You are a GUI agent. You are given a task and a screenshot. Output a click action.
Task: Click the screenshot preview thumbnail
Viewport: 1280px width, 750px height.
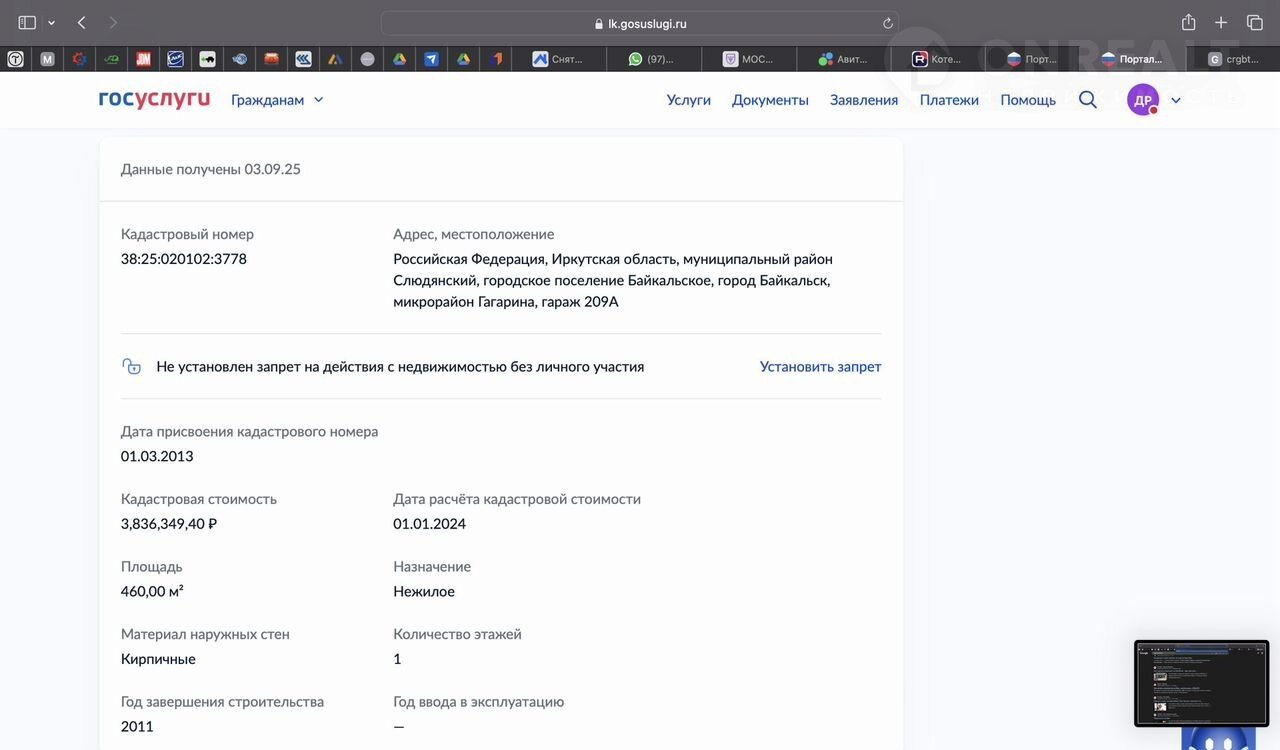(1201, 683)
